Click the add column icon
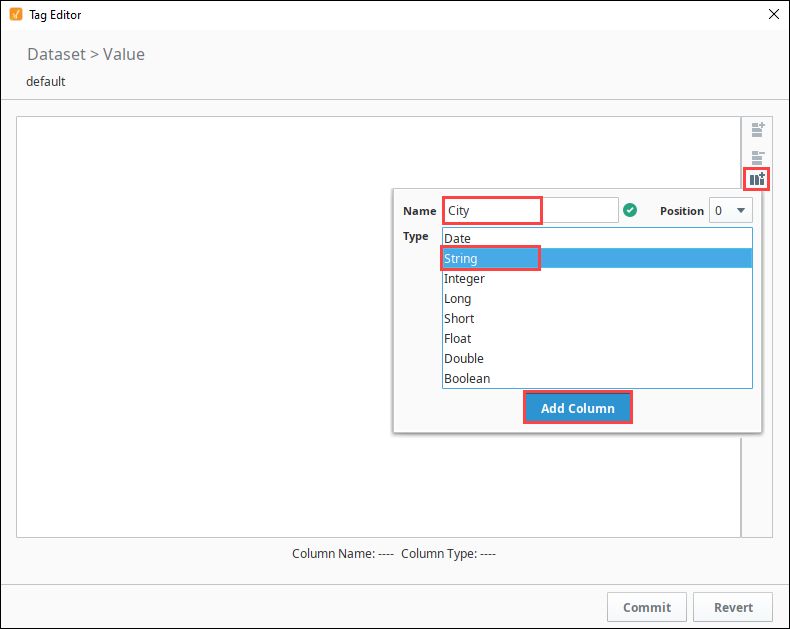Image resolution: width=790 pixels, height=629 pixels. click(x=757, y=179)
